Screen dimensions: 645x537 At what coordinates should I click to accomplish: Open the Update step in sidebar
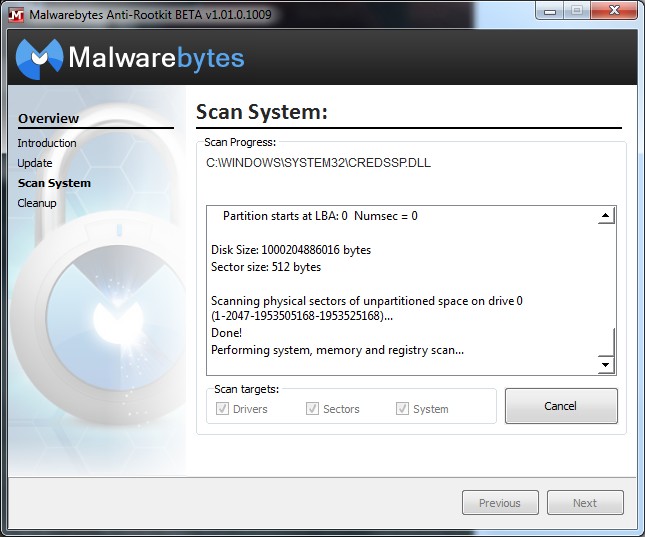(x=35, y=163)
